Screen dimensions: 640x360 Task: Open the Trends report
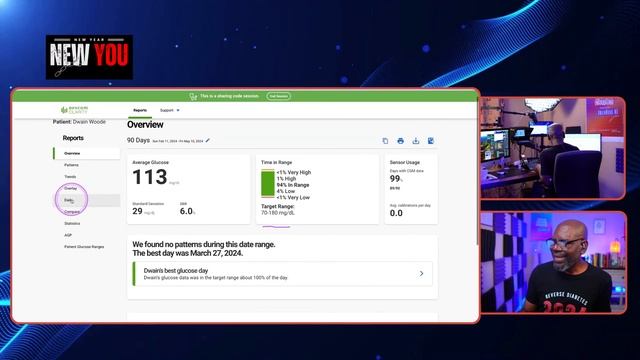pyautogui.click(x=70, y=177)
